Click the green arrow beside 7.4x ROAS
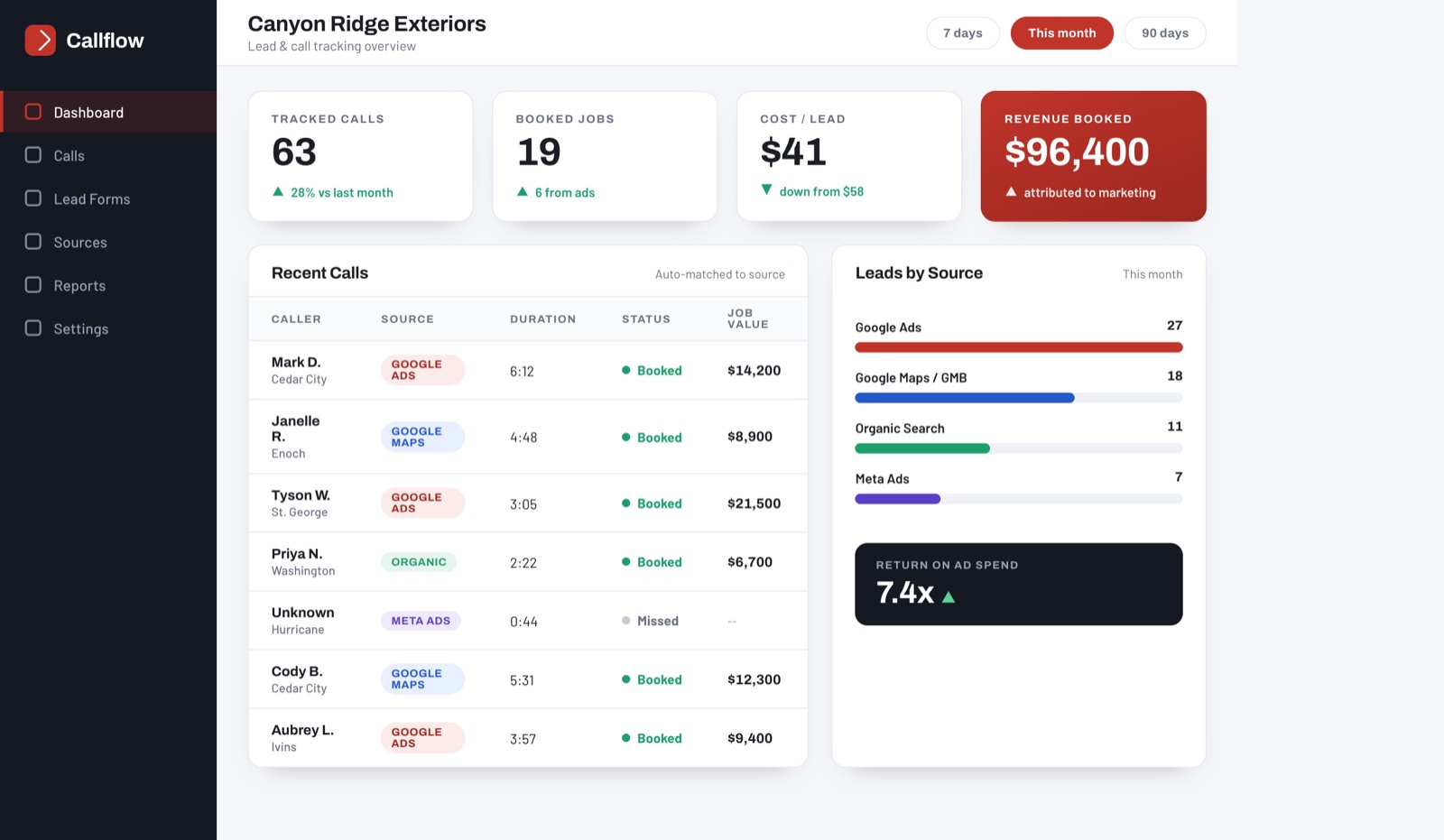1444x840 pixels. pos(949,596)
